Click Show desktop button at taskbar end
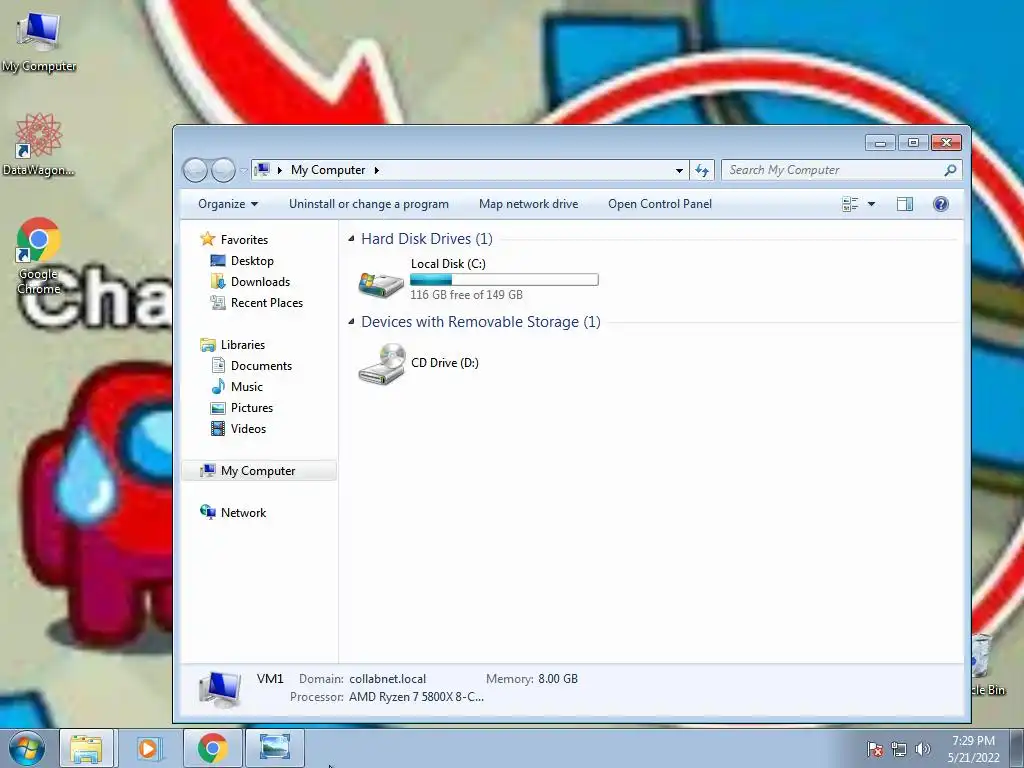The image size is (1024, 768). point(1017,749)
